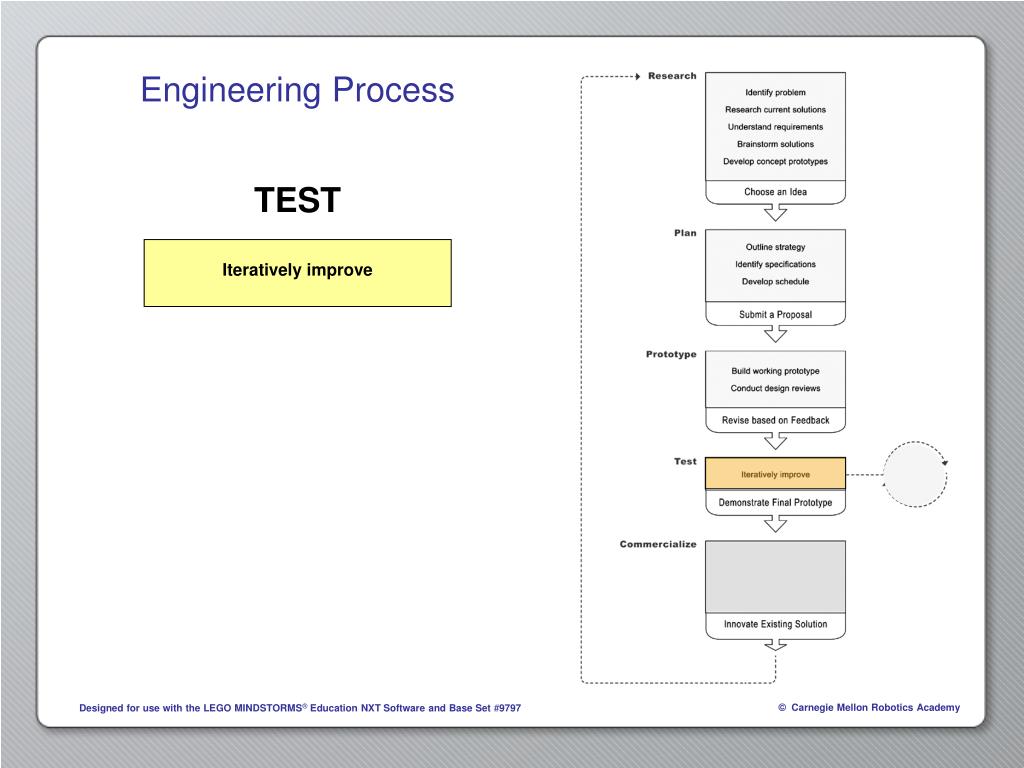
Task: Click the Choose an Idea box
Action: [775, 192]
